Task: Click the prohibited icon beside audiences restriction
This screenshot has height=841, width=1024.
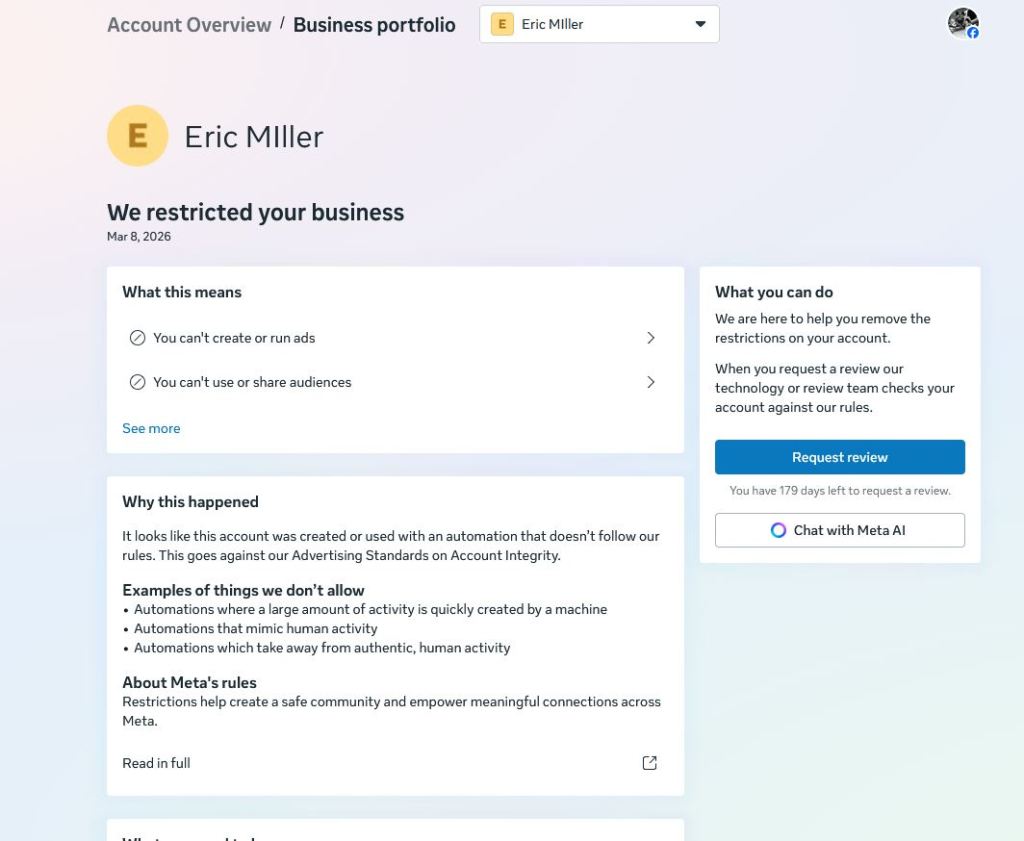Action: [x=137, y=382]
